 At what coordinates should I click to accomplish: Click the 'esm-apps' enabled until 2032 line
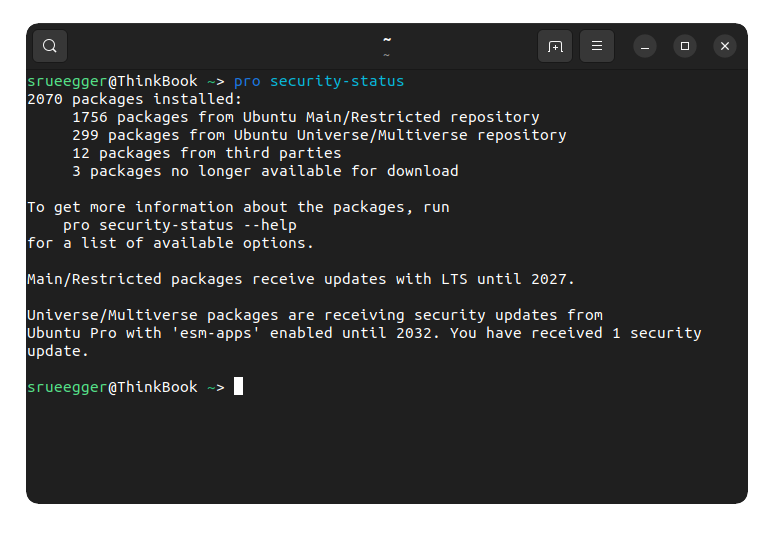[x=364, y=333]
